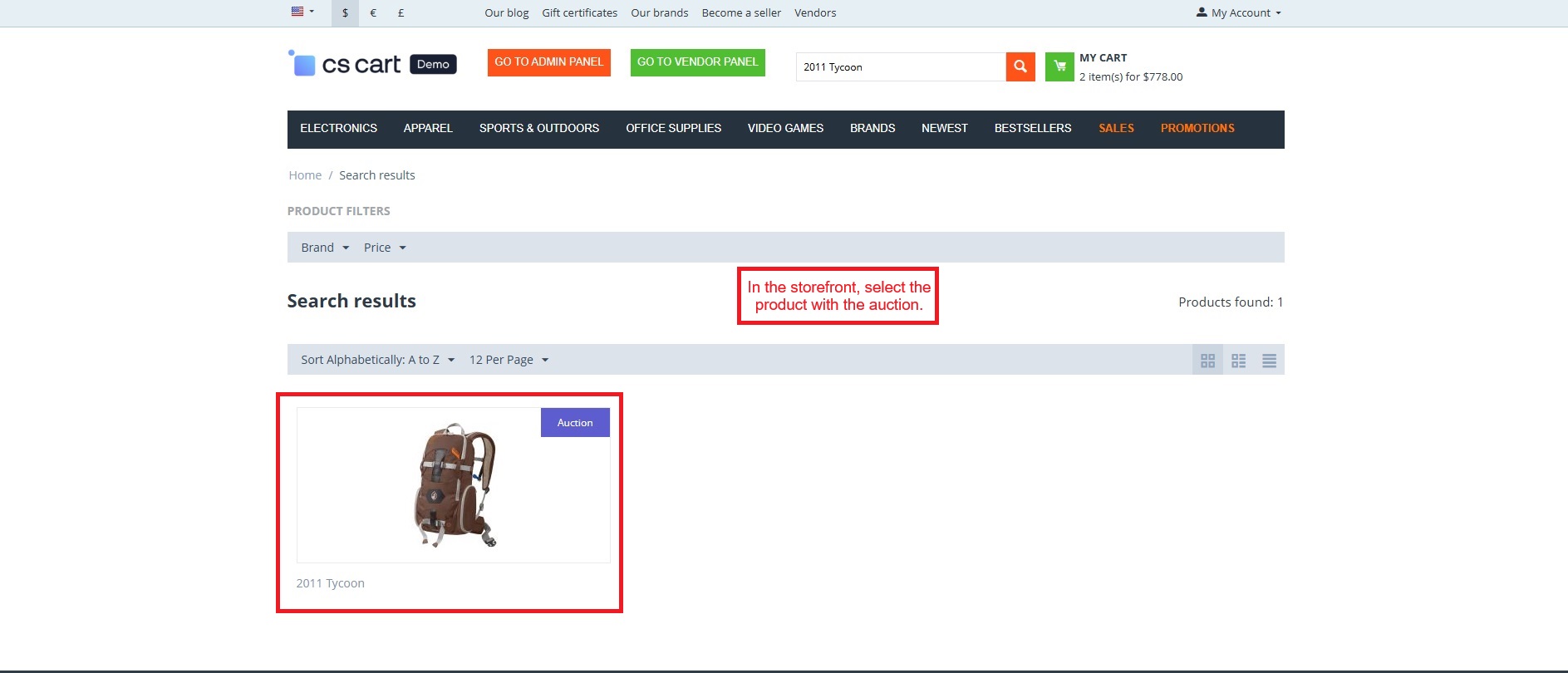Click the 2011 Tycoon backpack thumbnail

454,485
